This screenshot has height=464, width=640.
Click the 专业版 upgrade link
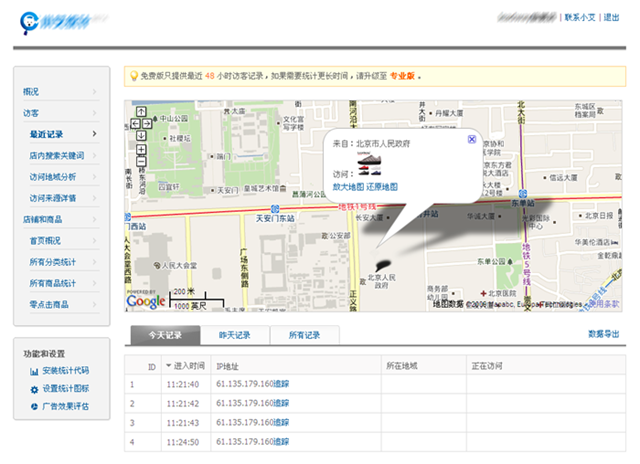[403, 76]
